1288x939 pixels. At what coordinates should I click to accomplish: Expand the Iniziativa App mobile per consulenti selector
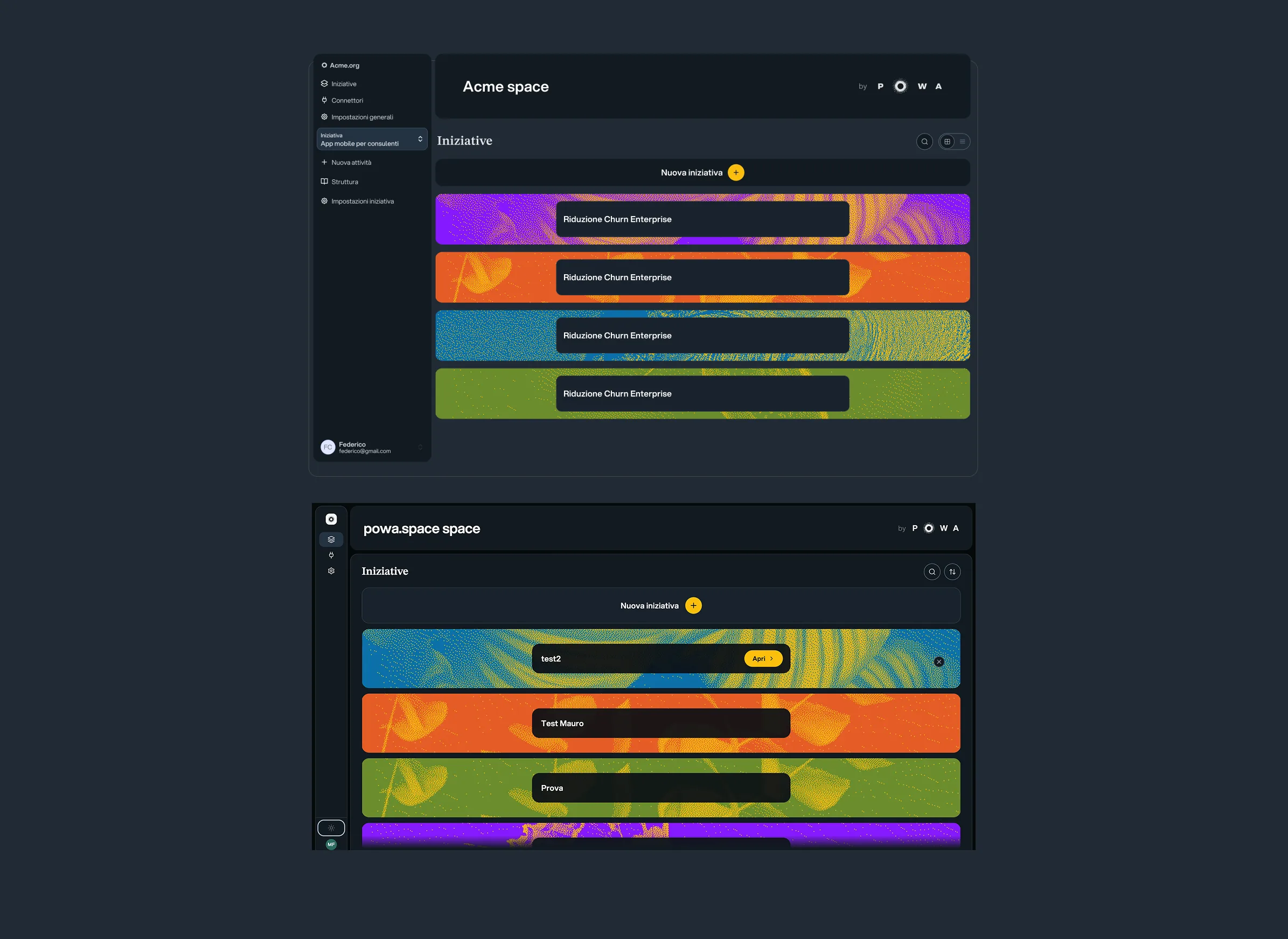(x=372, y=139)
